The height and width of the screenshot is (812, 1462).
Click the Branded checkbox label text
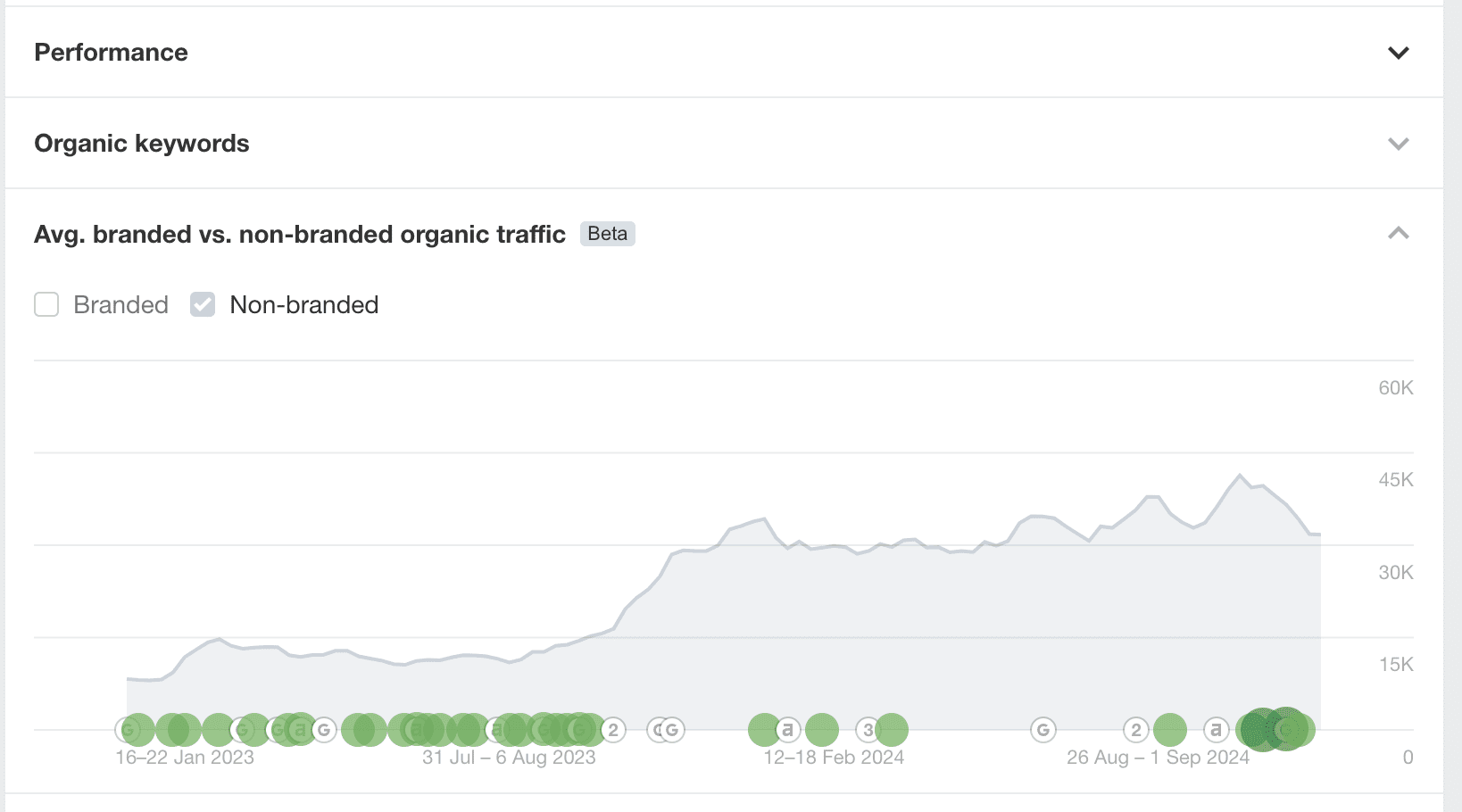pyautogui.click(x=120, y=305)
